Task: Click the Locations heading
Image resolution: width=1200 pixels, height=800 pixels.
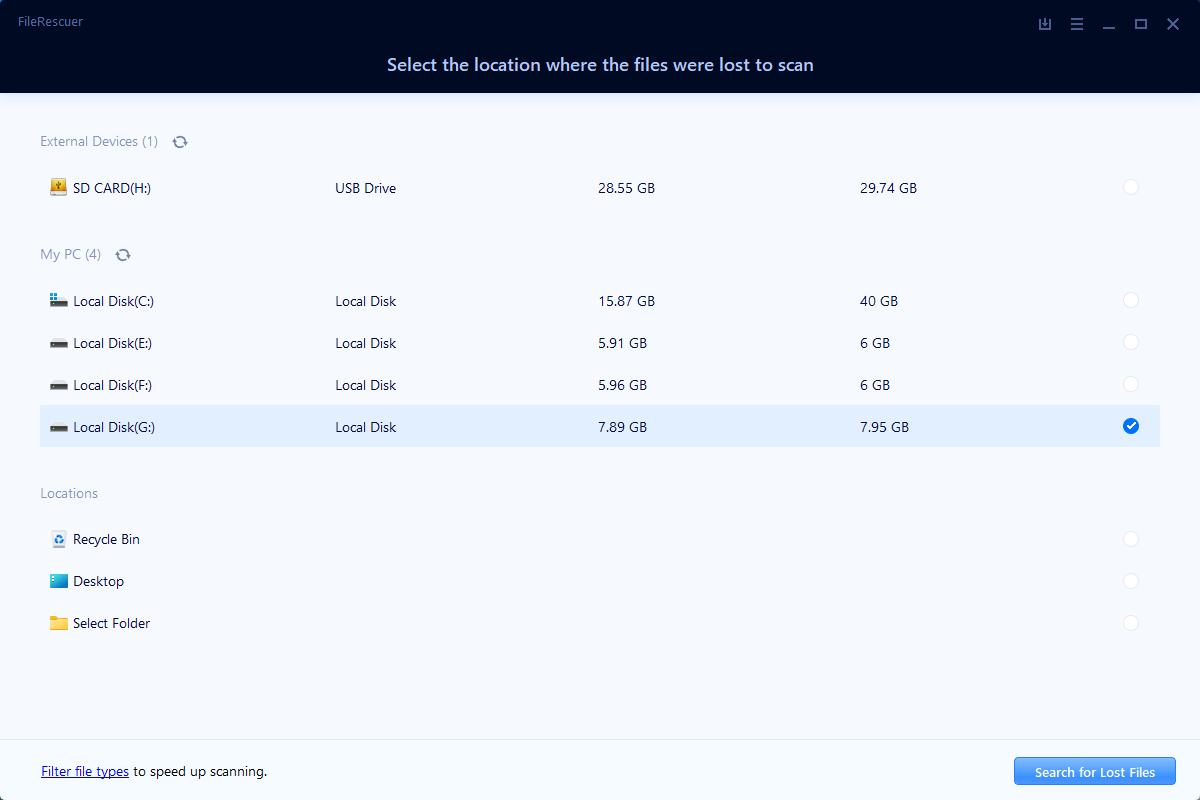Action: [x=69, y=494]
